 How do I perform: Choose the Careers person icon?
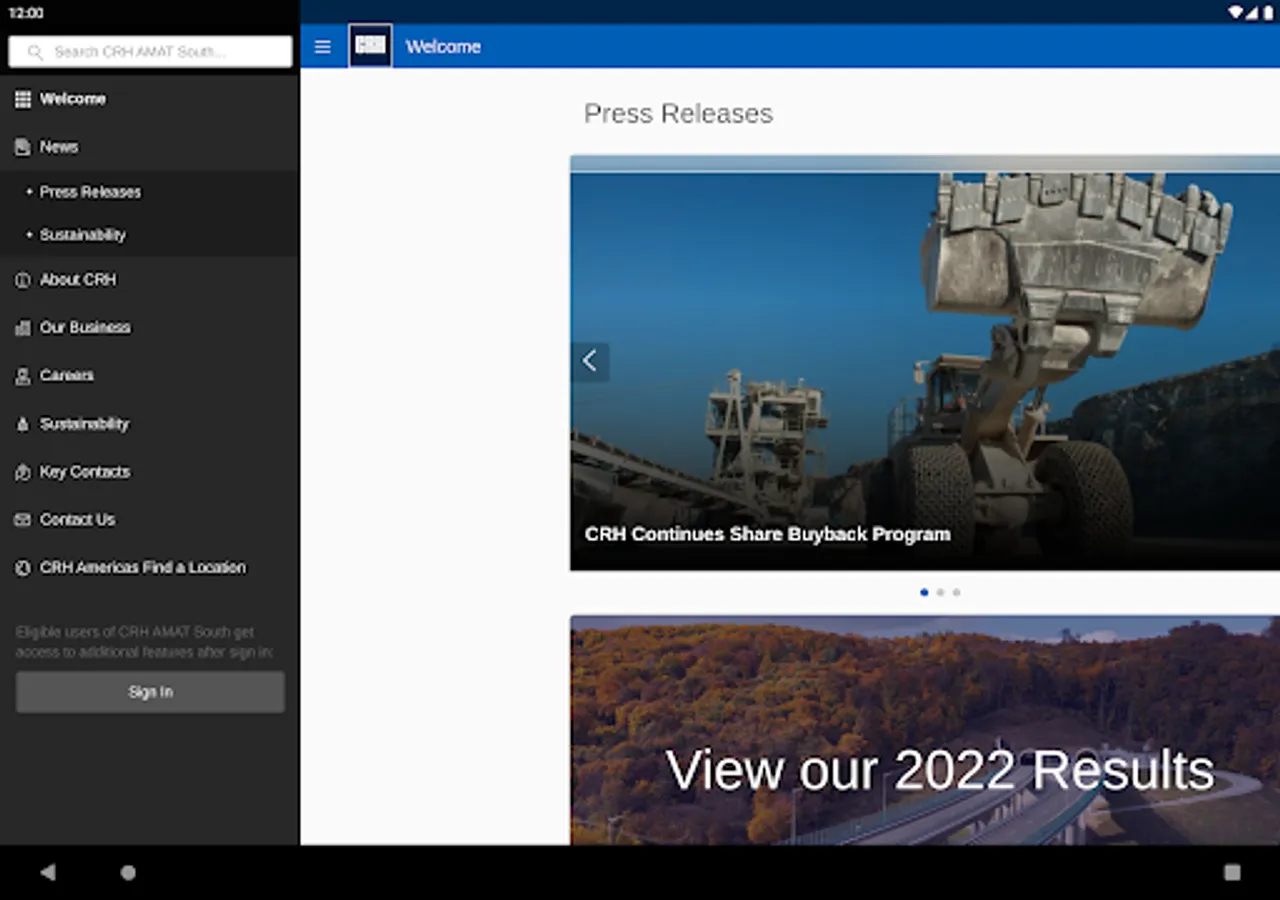(23, 376)
